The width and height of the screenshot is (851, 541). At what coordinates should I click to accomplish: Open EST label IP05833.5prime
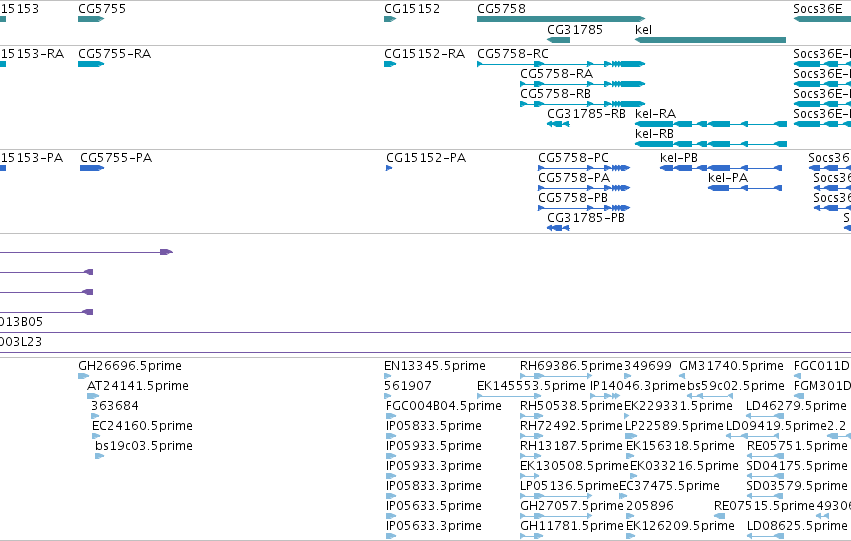(434, 426)
